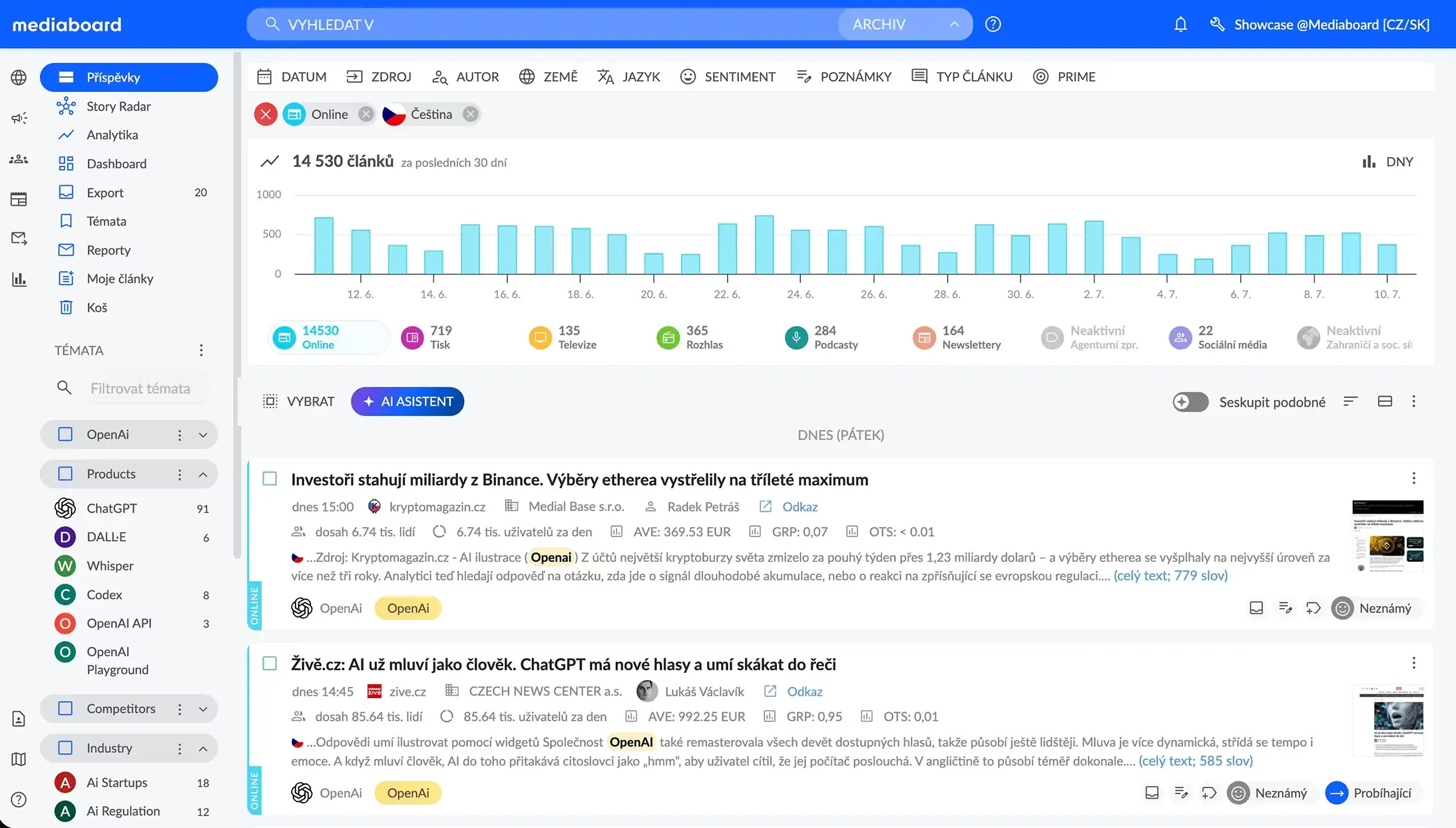This screenshot has height=828, width=1456.
Task: Remove the Online filter chip
Action: pos(365,114)
